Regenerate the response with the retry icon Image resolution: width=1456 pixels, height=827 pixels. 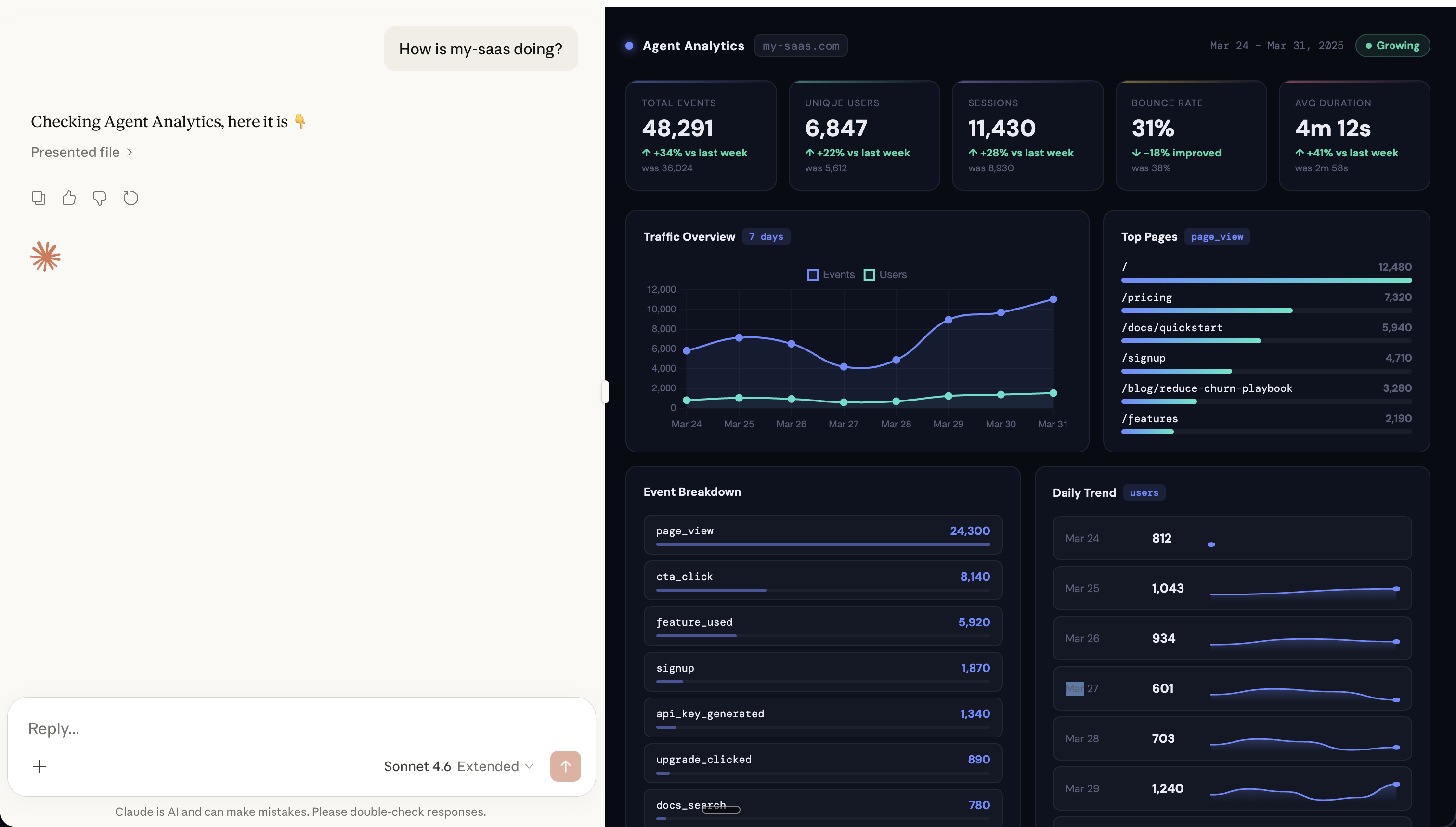130,198
